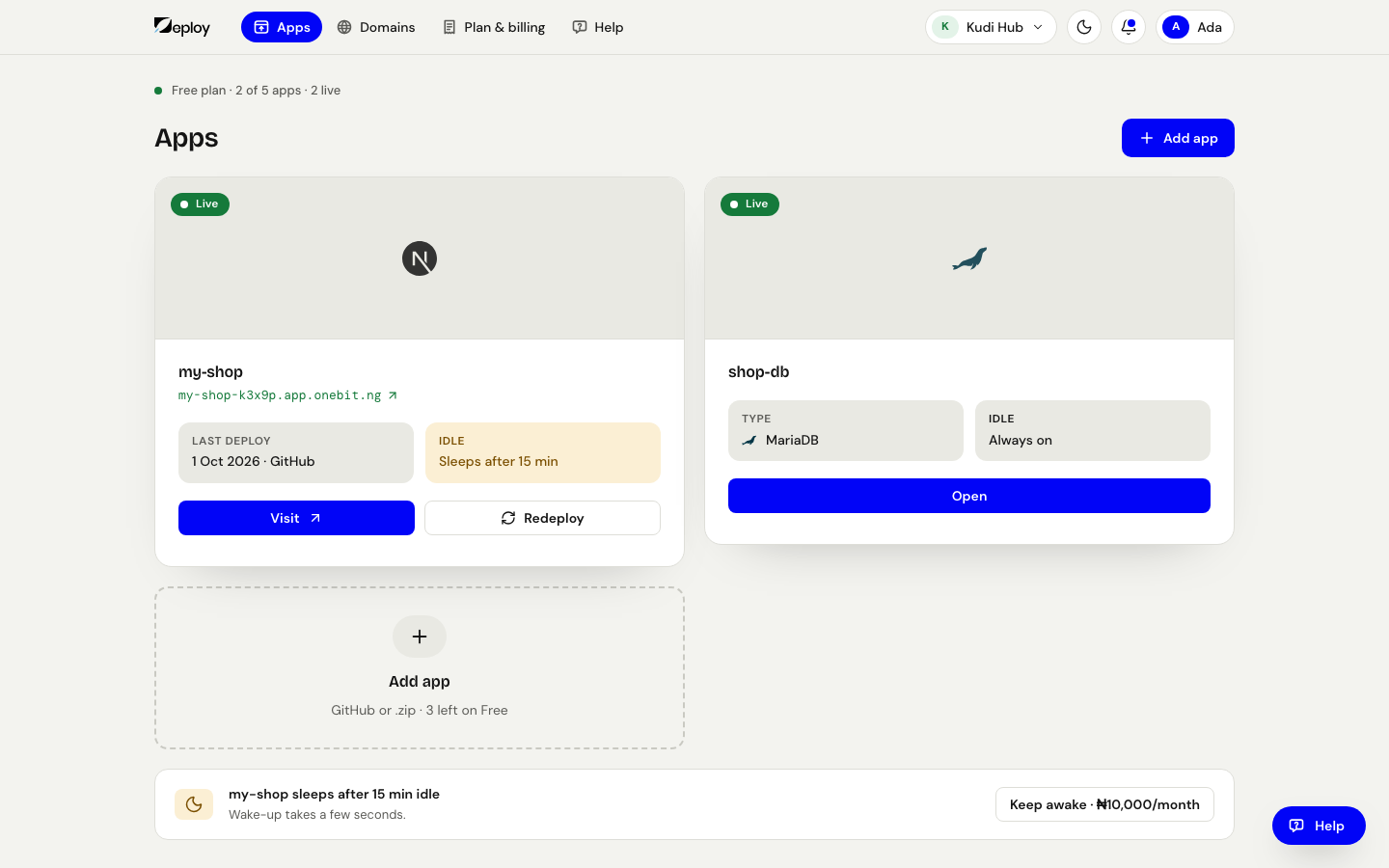Click 'Wake-up takes a few seconds.' text

tap(317, 815)
